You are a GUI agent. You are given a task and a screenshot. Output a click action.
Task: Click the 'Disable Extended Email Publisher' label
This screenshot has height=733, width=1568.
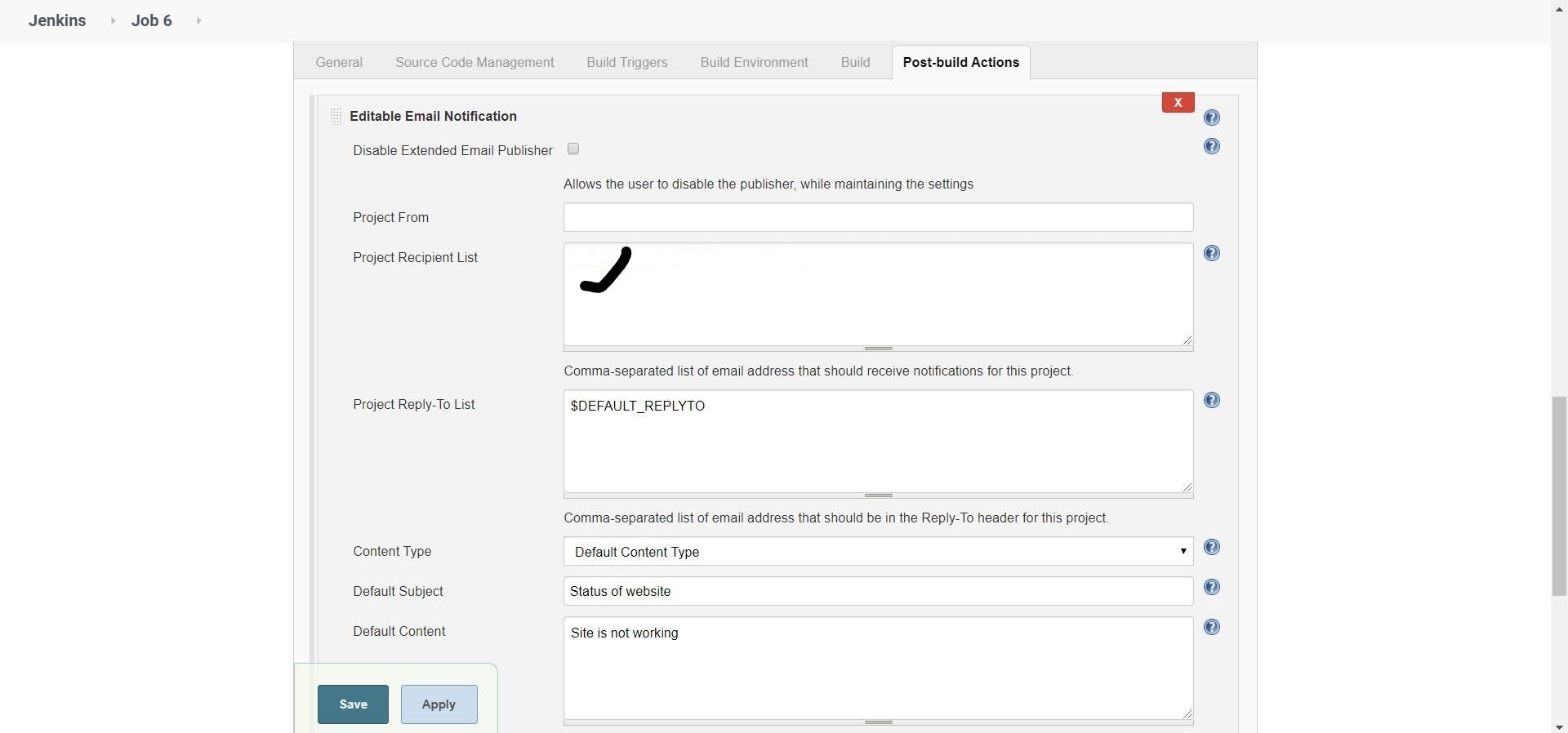coord(452,151)
